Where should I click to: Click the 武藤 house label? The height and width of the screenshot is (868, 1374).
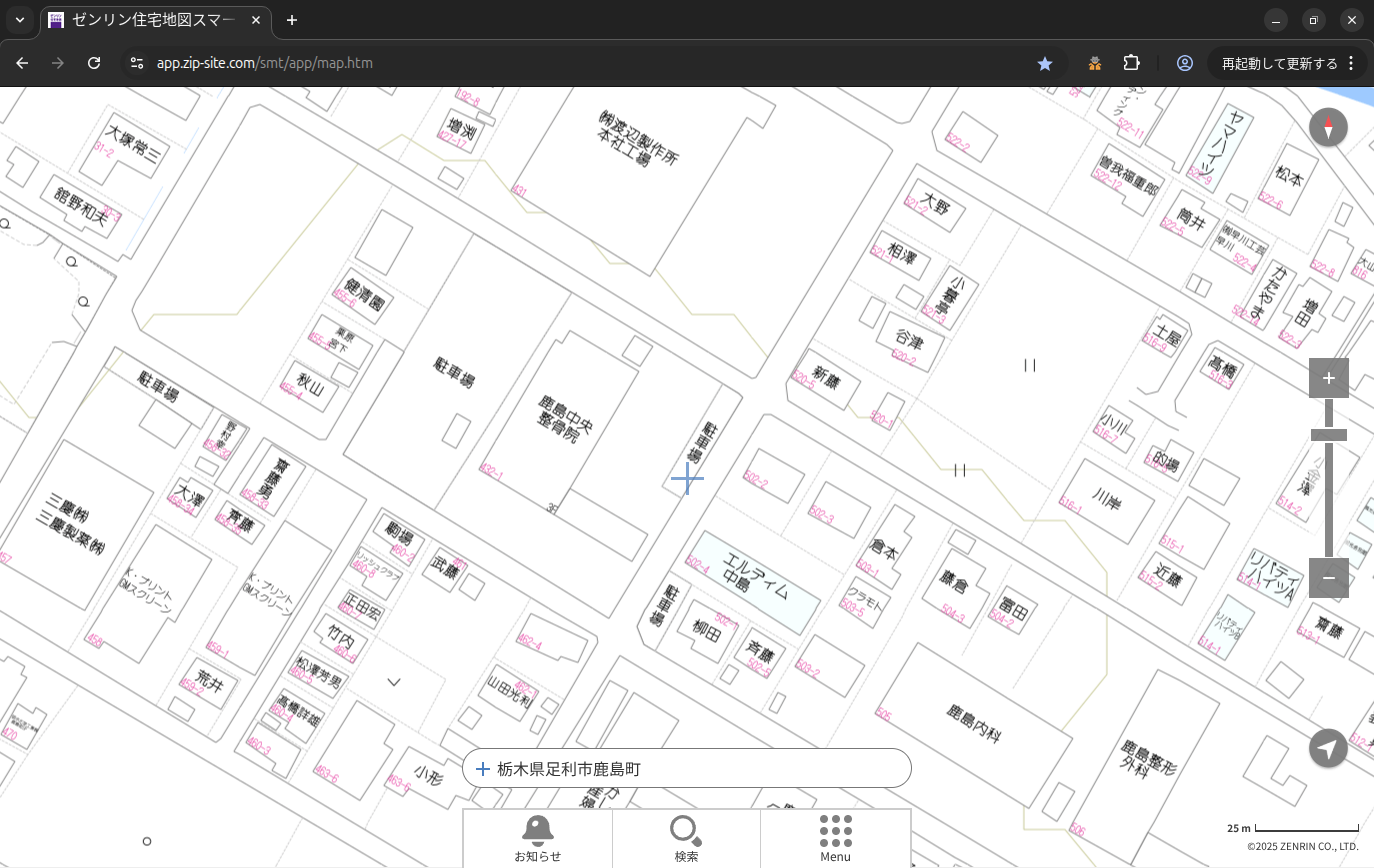click(x=445, y=570)
